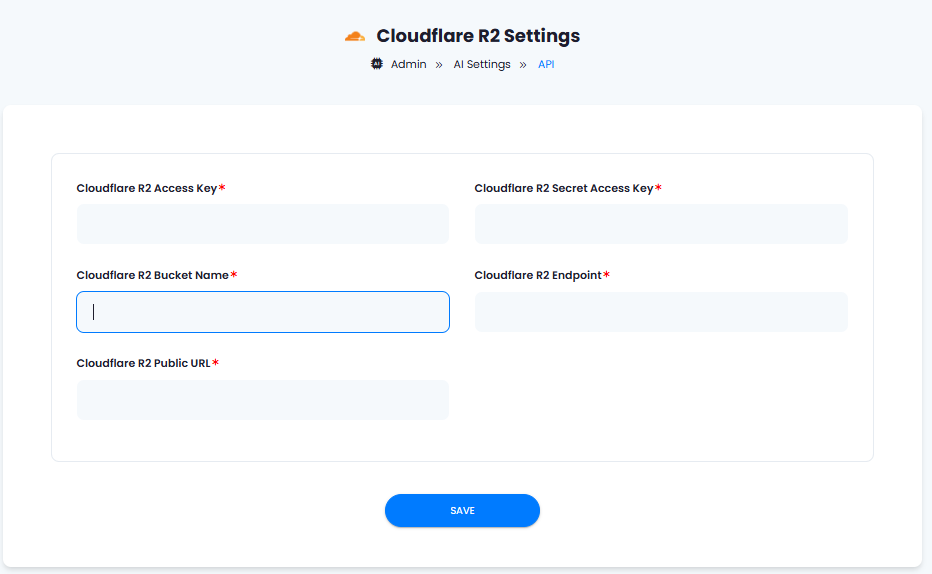Image resolution: width=932 pixels, height=574 pixels.
Task: Click inside the R2 Bucket Name input
Action: point(263,312)
